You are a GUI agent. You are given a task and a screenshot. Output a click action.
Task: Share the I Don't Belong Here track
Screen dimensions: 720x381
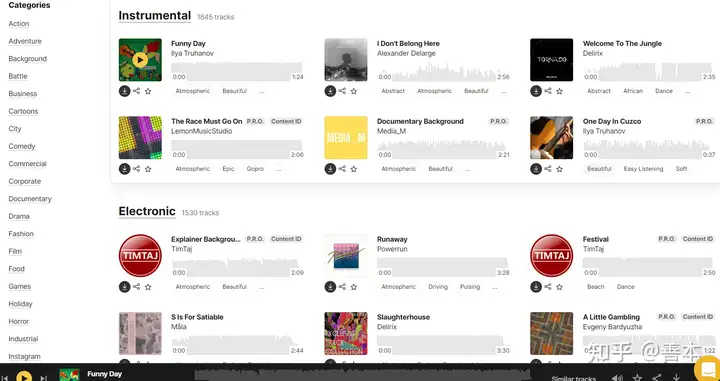[342, 91]
